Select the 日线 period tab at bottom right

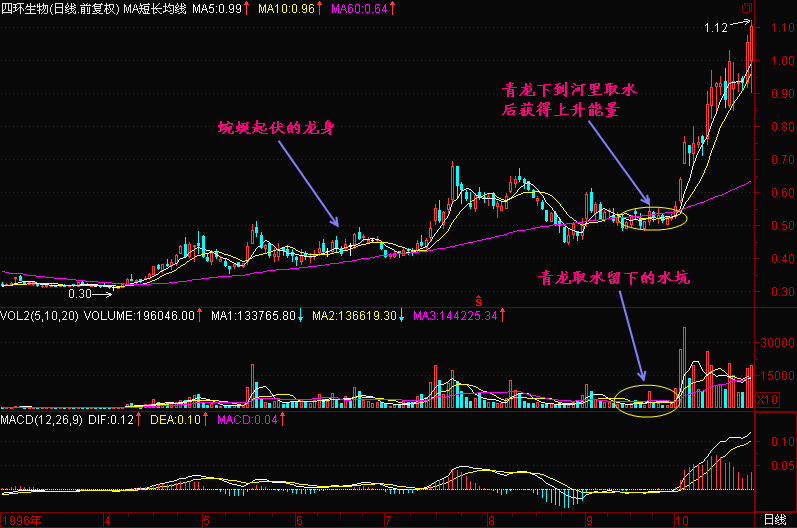coord(774,520)
